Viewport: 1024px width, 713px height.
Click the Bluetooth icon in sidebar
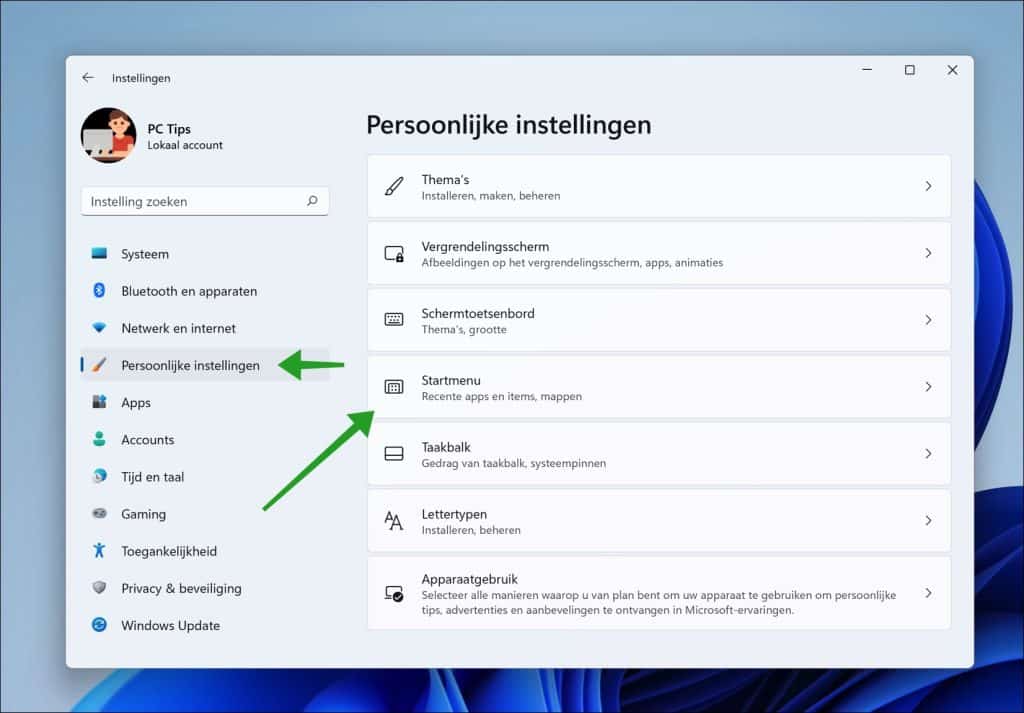coord(99,291)
